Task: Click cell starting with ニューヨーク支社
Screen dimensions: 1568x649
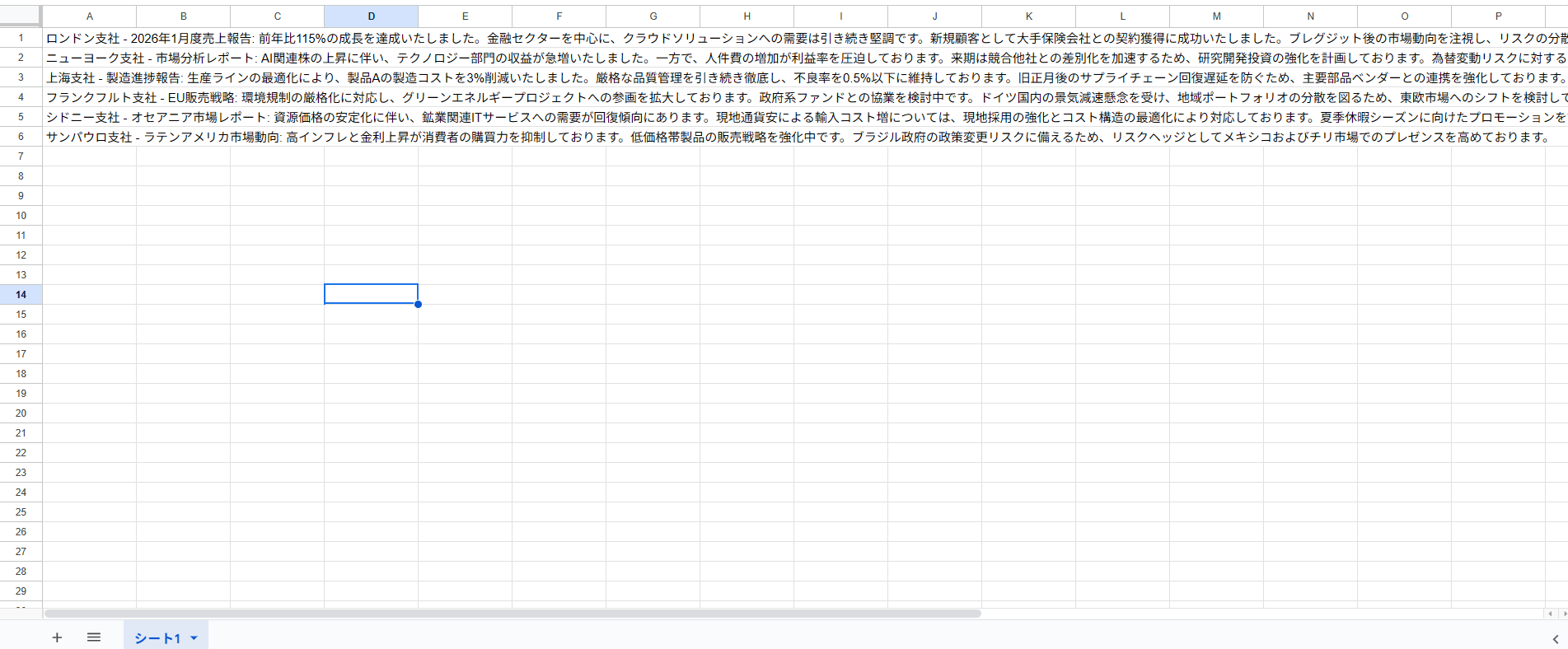Action: 89,58
